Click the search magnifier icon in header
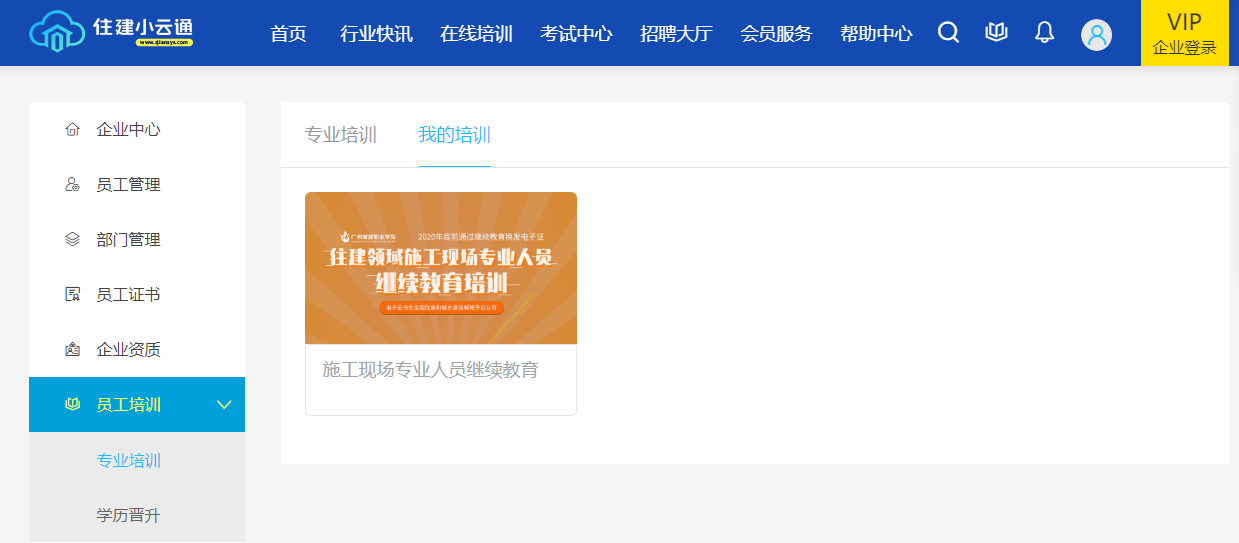The height and width of the screenshot is (543, 1239). pyautogui.click(x=948, y=33)
